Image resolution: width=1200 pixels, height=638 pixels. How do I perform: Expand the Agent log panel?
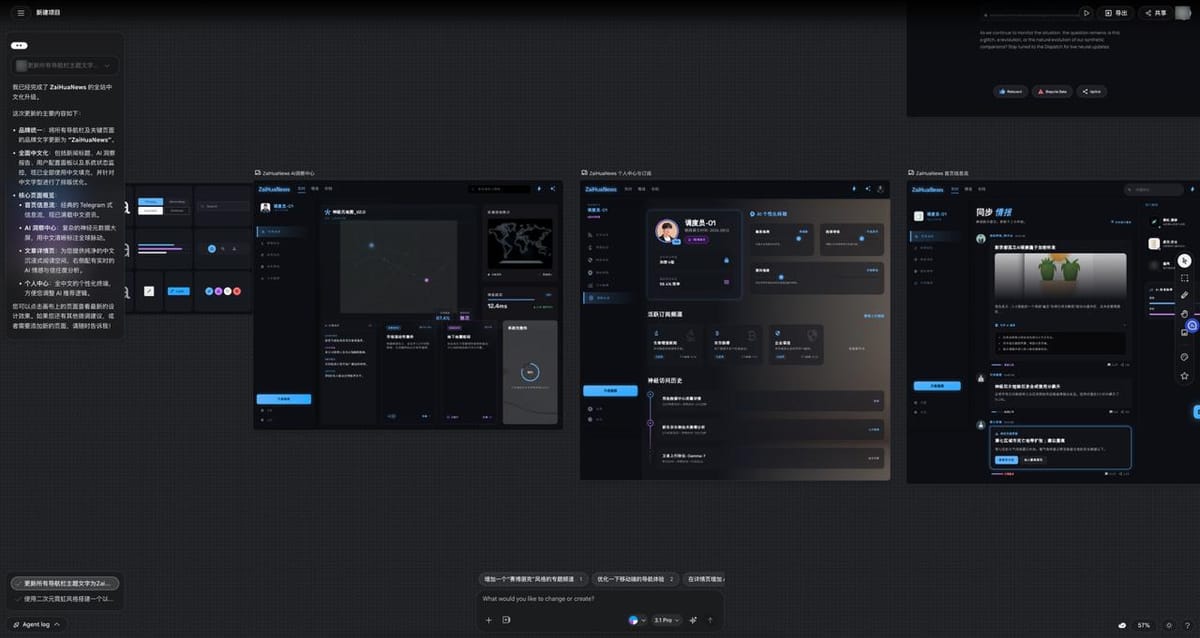pyautogui.click(x=37, y=624)
